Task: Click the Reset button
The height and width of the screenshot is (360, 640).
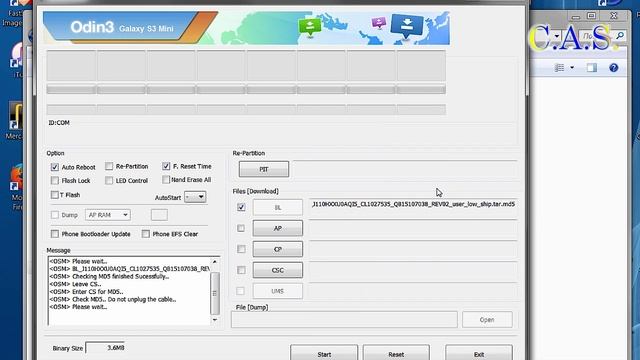Action: (396, 353)
